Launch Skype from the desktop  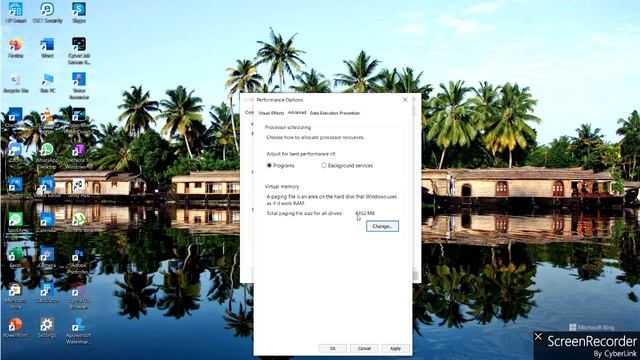coord(79,12)
